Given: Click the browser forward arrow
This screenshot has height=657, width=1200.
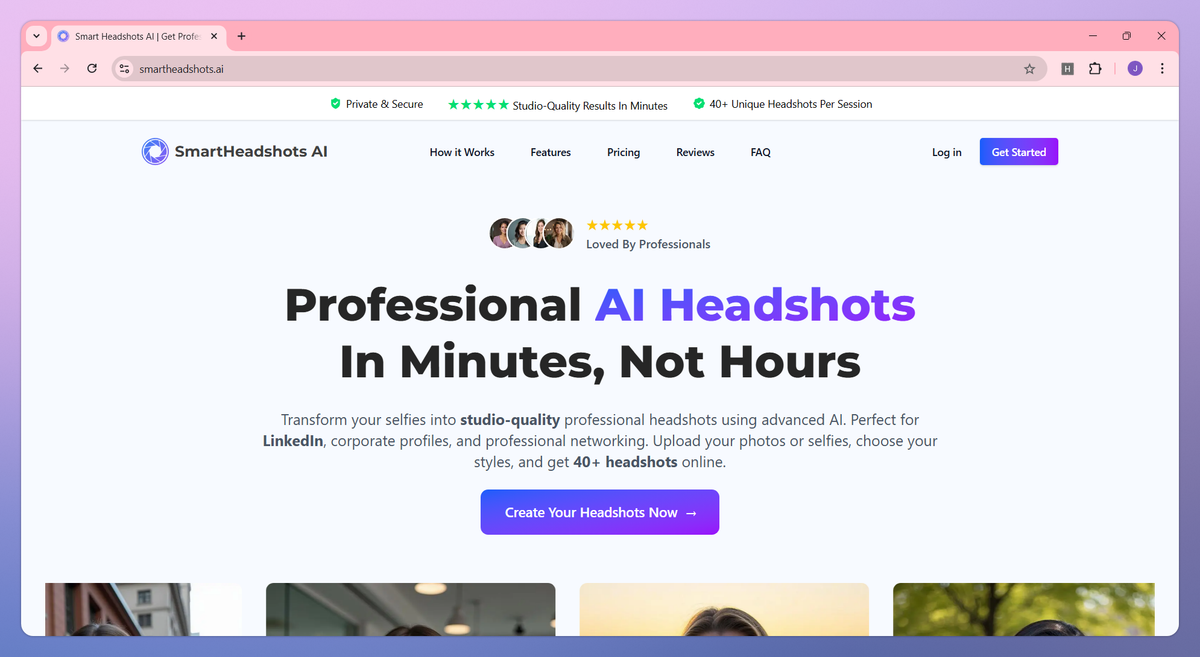Looking at the screenshot, I should (x=65, y=68).
